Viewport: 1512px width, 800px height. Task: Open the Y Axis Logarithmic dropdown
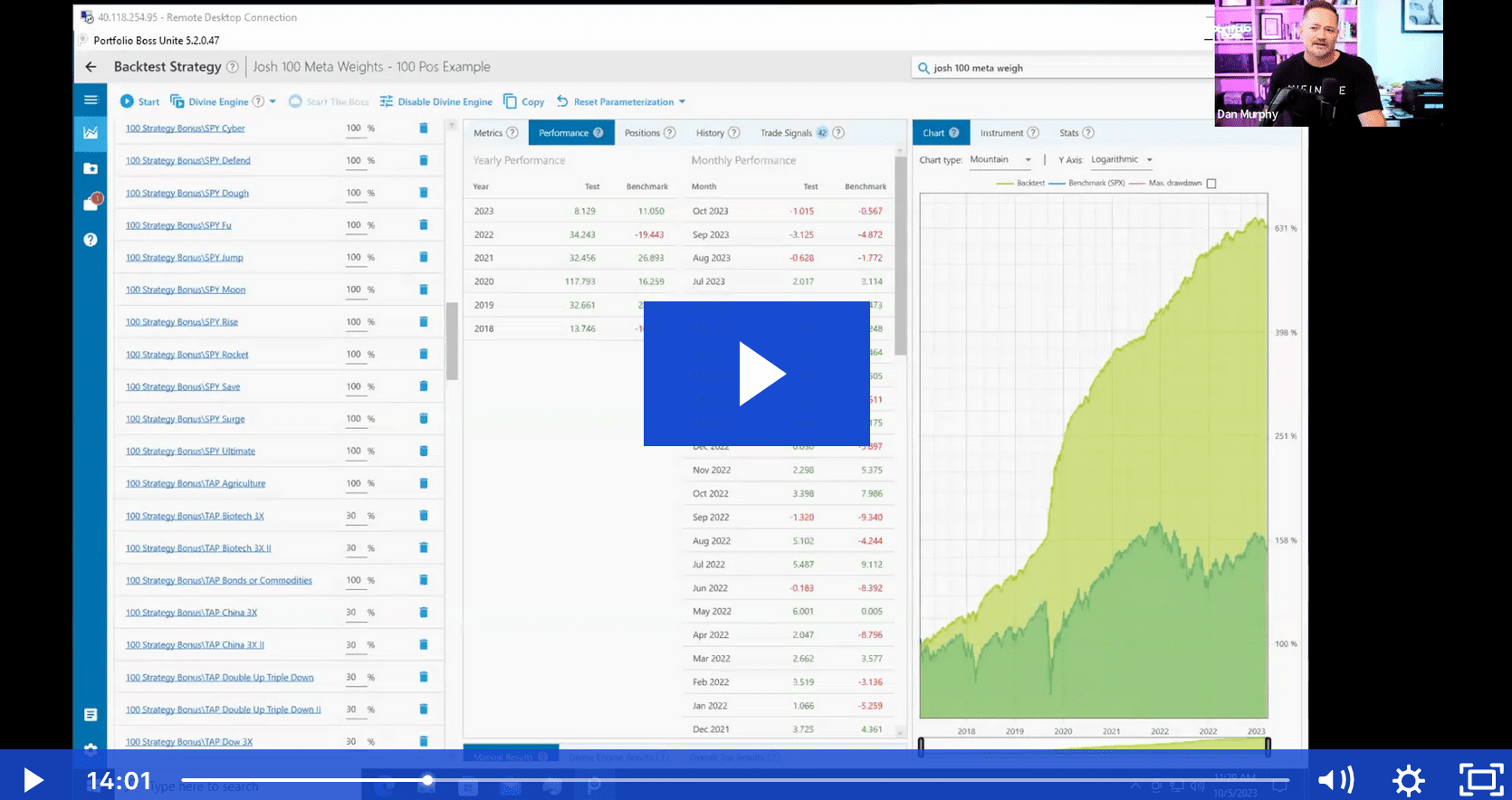tap(1122, 160)
